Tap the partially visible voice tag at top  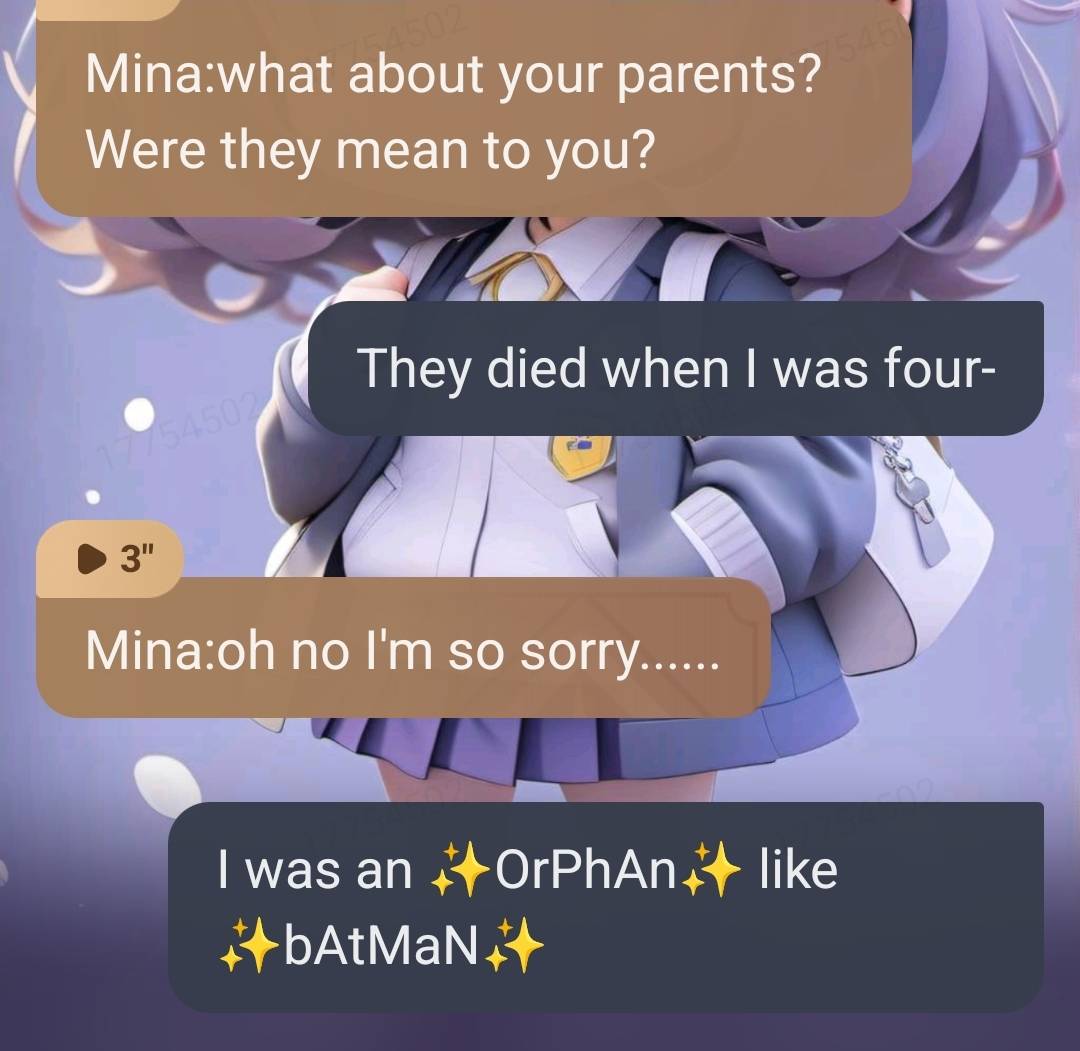(107, 8)
